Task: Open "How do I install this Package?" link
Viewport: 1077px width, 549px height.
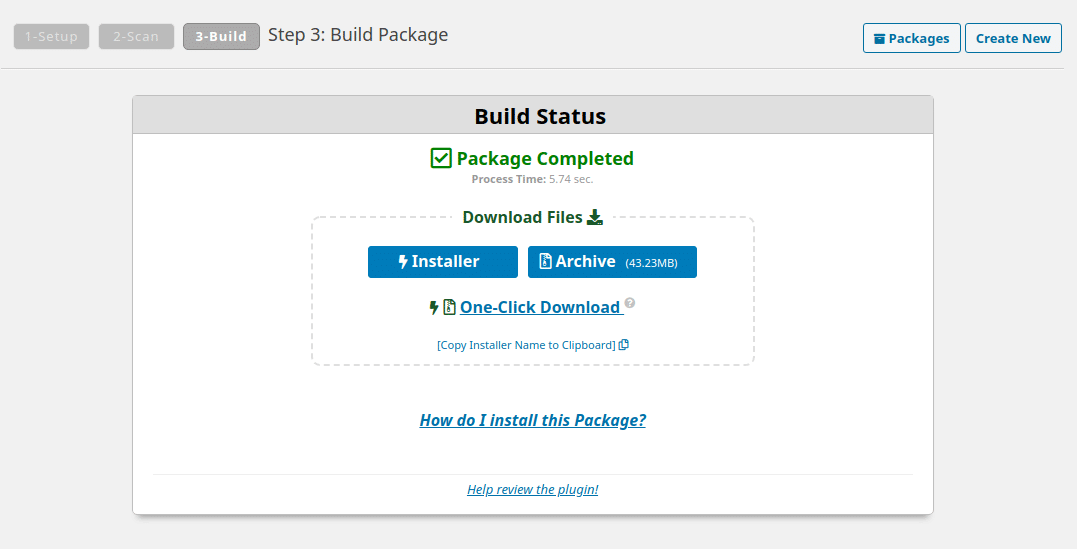Action: point(533,420)
